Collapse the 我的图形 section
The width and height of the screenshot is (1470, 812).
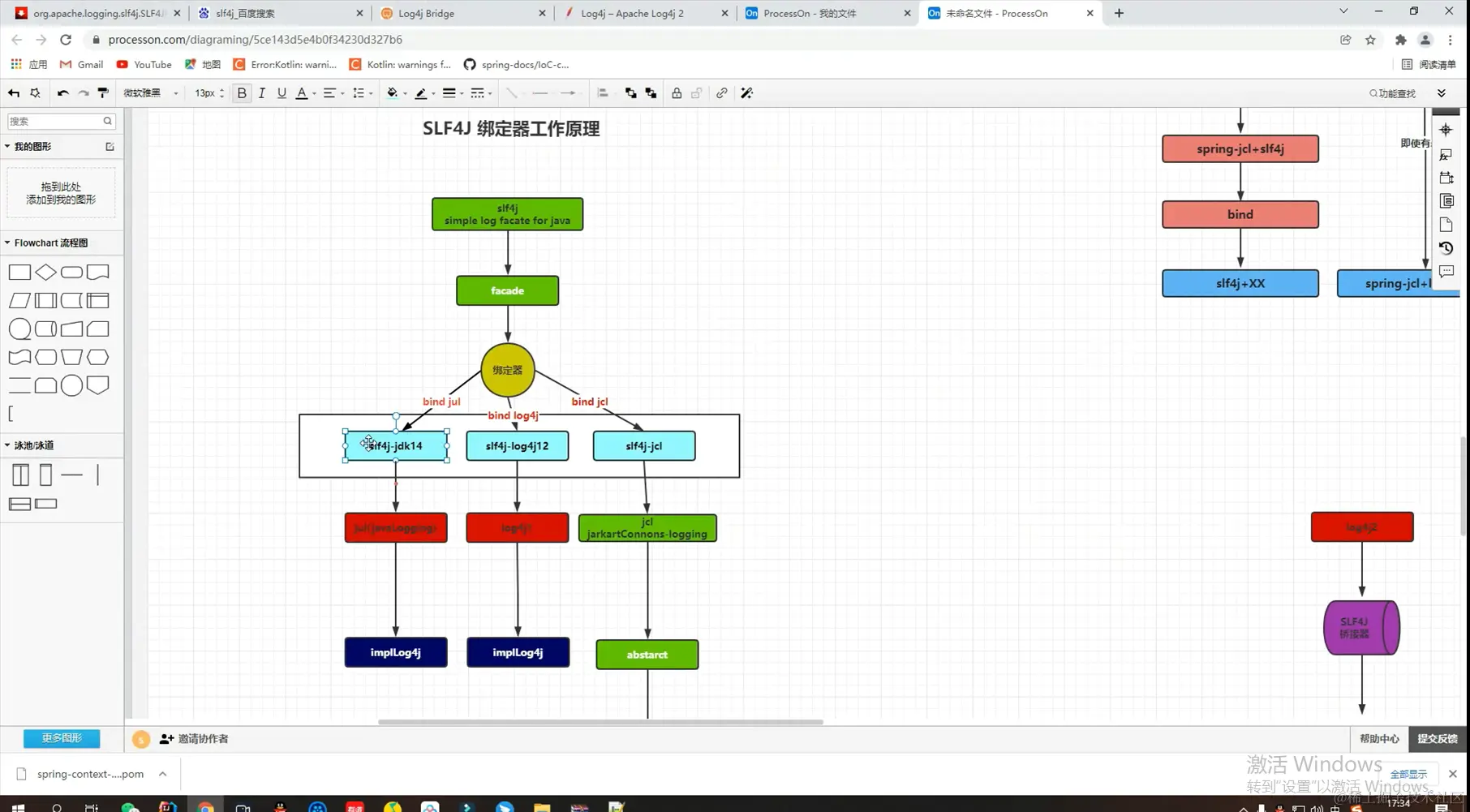7,147
